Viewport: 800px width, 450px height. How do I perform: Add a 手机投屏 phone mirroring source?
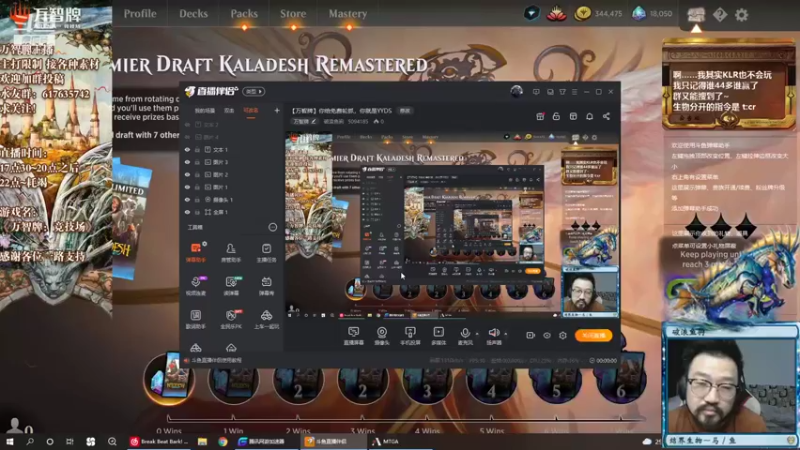410,336
